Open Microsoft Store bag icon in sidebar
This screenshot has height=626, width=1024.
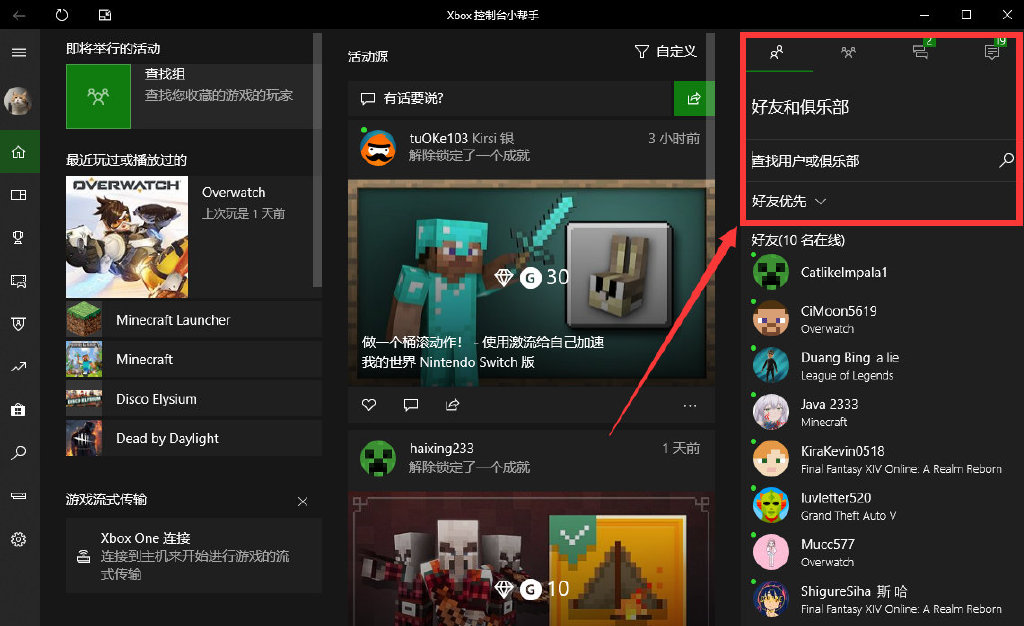click(19, 410)
